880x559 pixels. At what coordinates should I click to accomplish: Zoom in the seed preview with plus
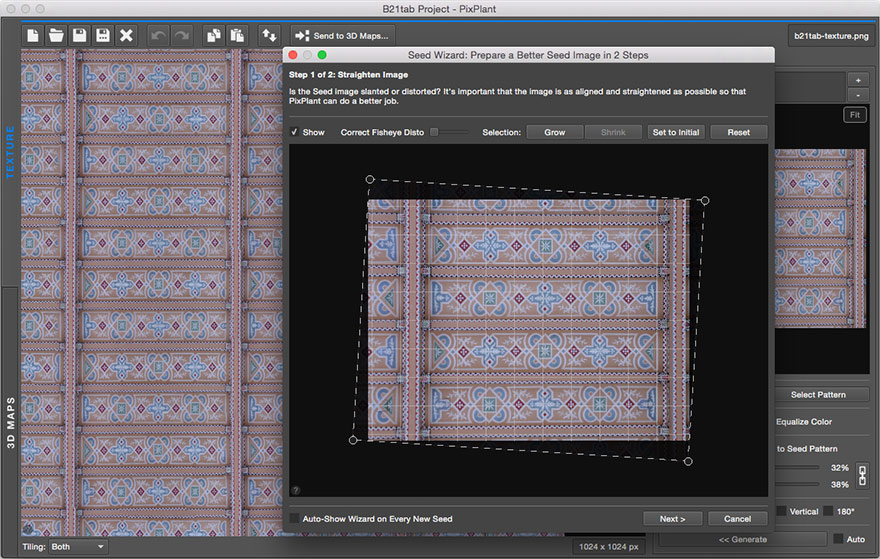pos(858,80)
